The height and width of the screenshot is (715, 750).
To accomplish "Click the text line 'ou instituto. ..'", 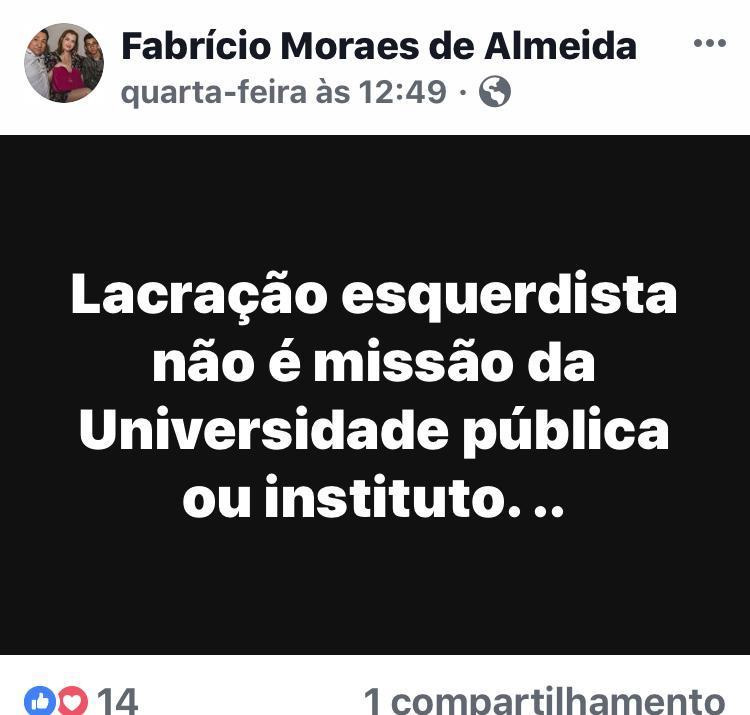I will (374, 497).
